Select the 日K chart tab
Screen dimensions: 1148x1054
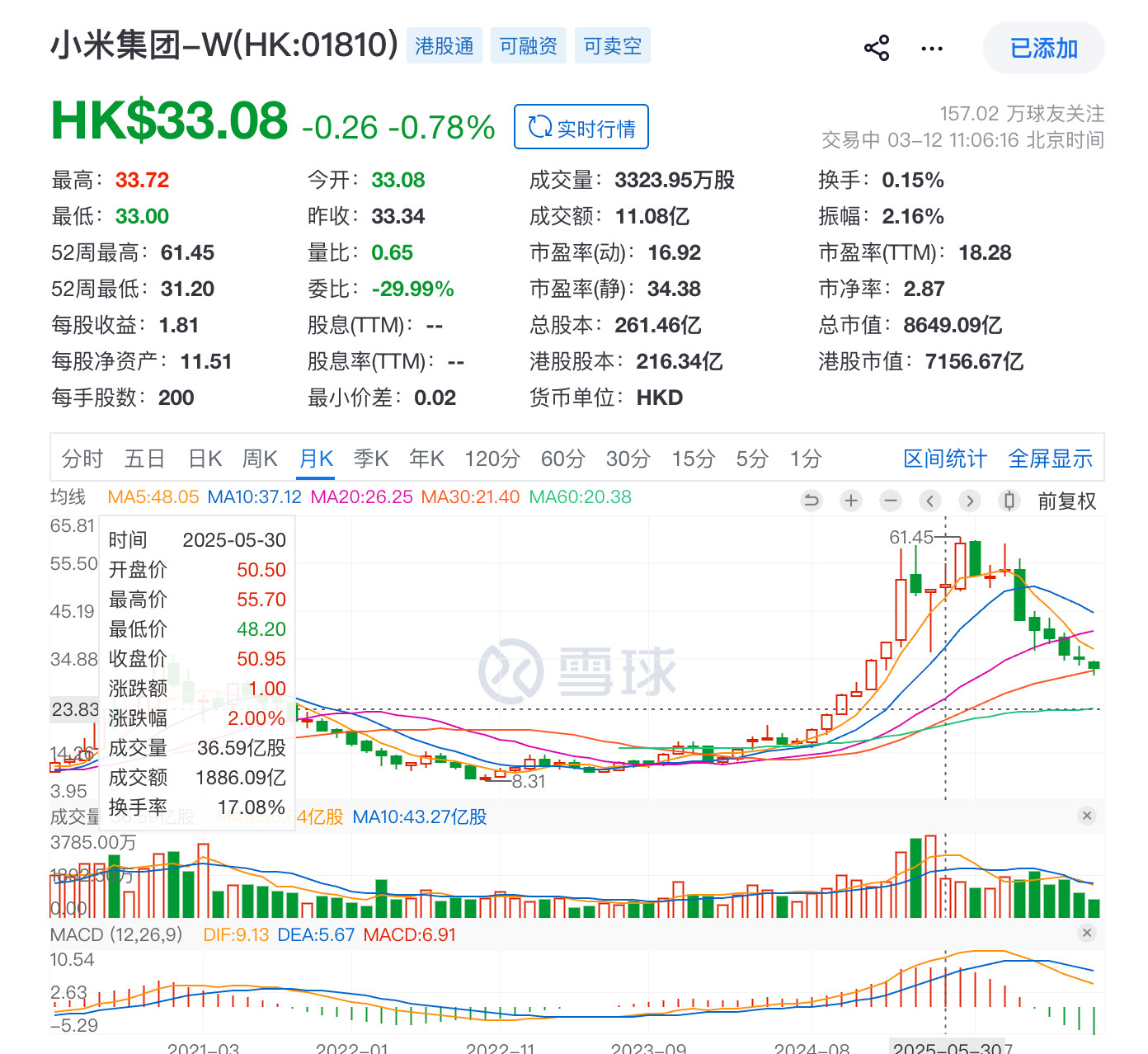point(204,459)
